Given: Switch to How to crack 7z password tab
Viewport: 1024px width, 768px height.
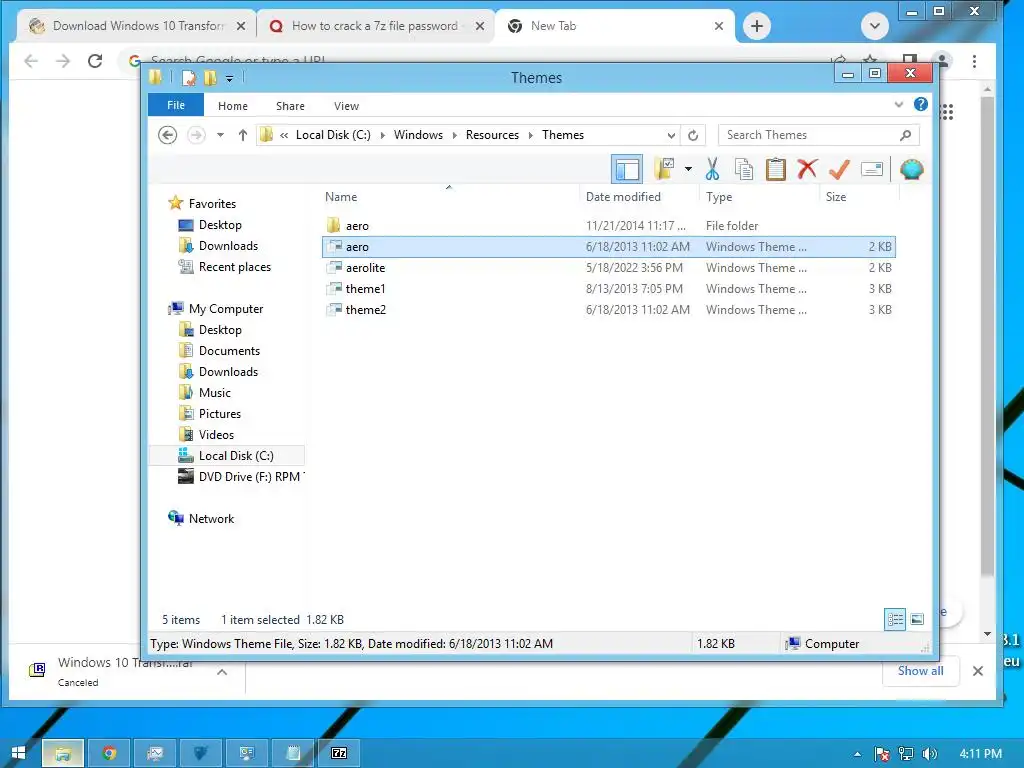Looking at the screenshot, I should point(375,26).
